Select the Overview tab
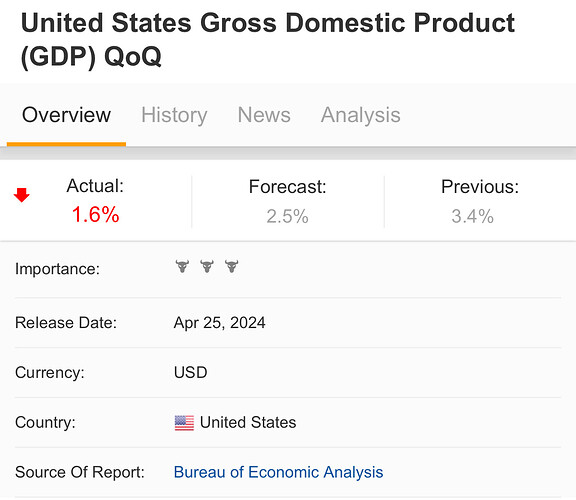 point(66,115)
